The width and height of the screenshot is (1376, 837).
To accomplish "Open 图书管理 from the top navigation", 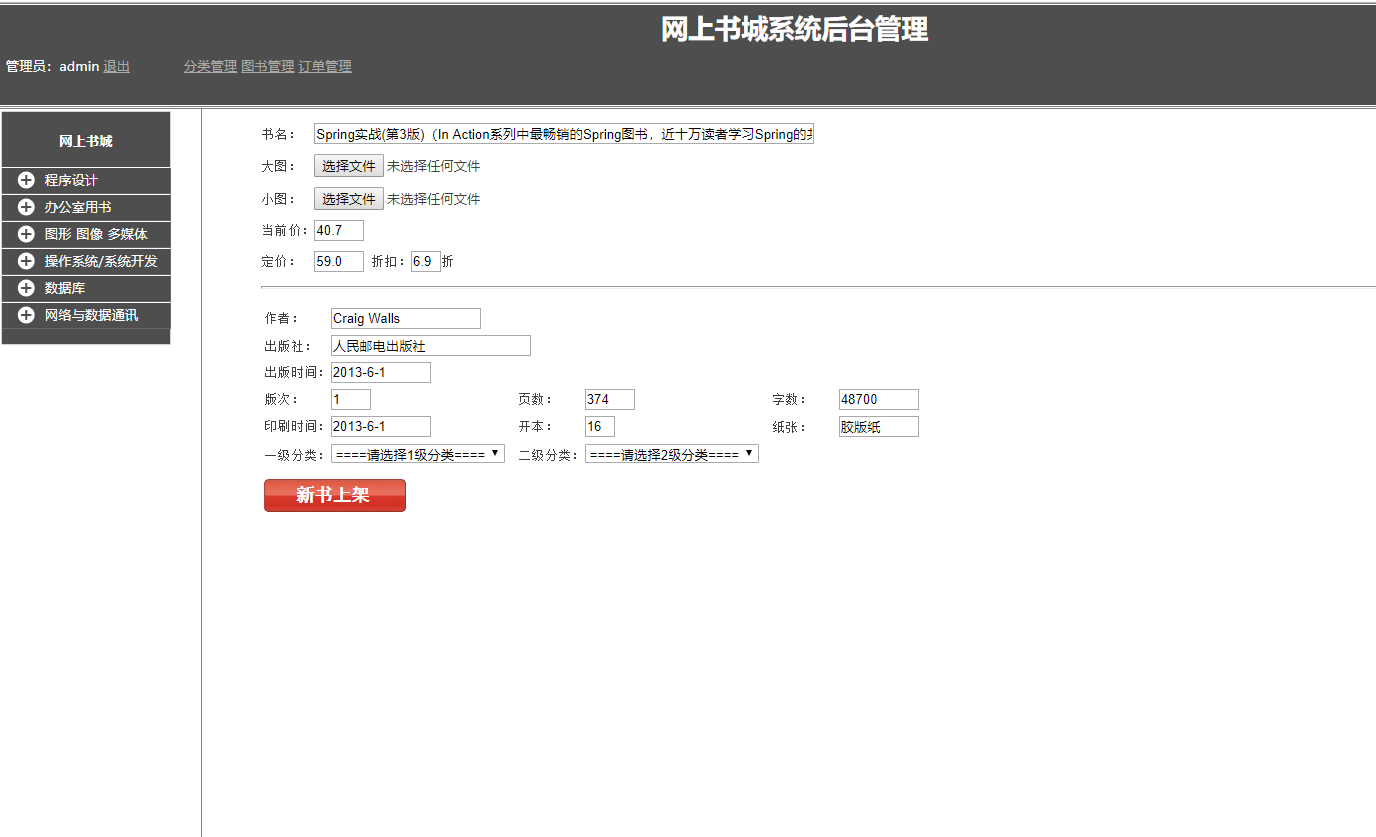I will click(x=266, y=66).
